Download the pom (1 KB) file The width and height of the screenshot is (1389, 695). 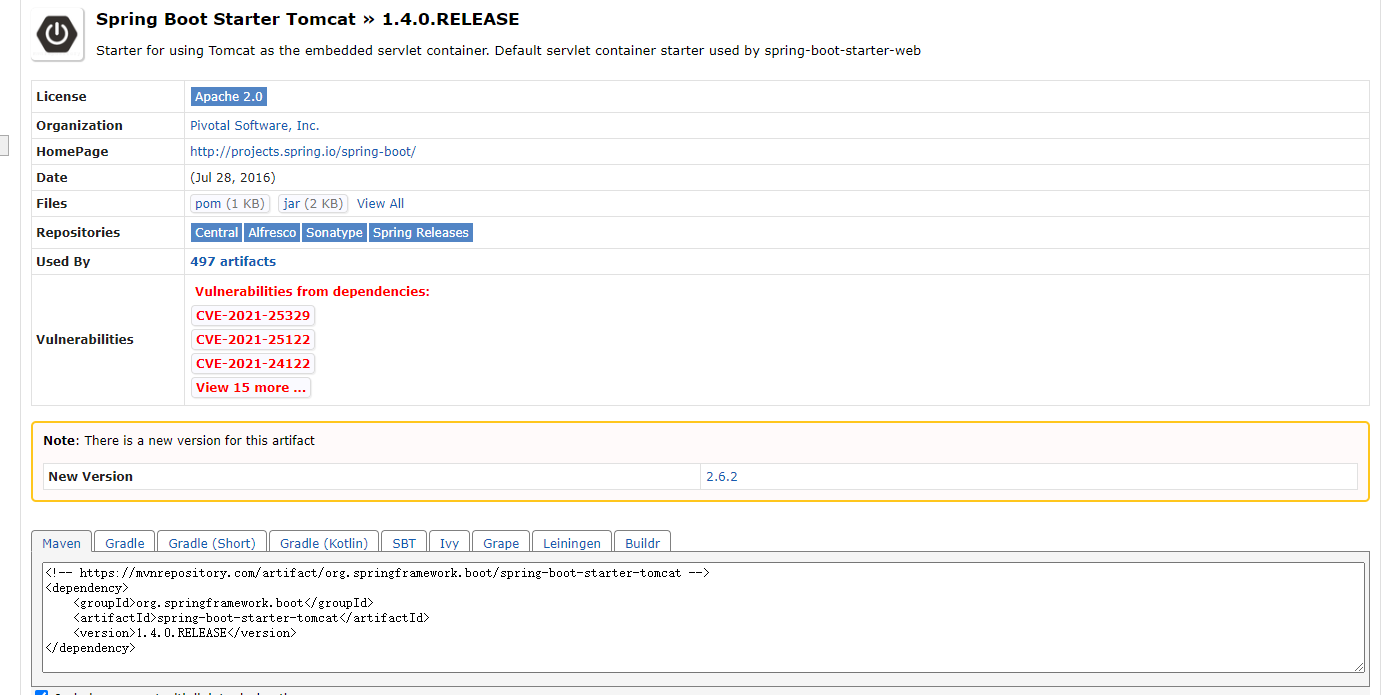click(x=231, y=204)
